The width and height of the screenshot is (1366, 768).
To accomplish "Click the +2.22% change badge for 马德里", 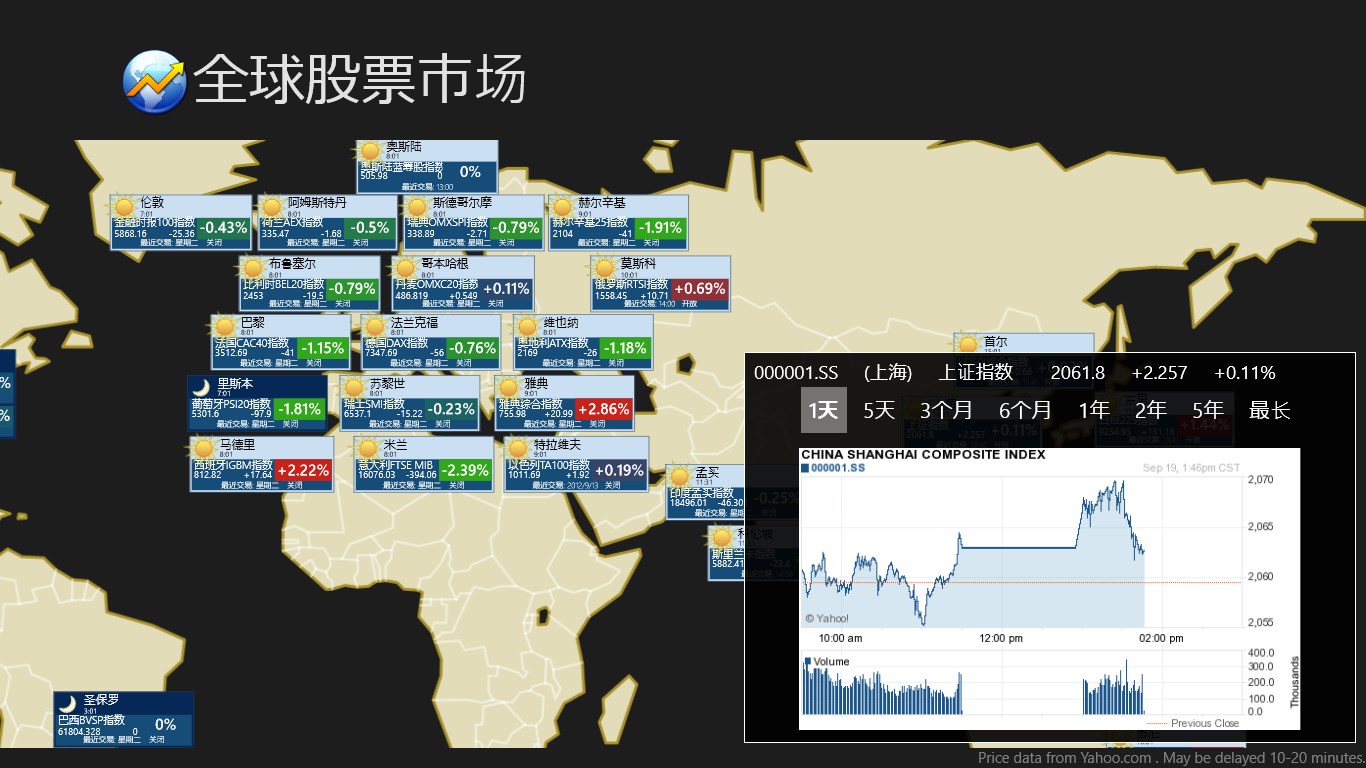I will coord(304,470).
